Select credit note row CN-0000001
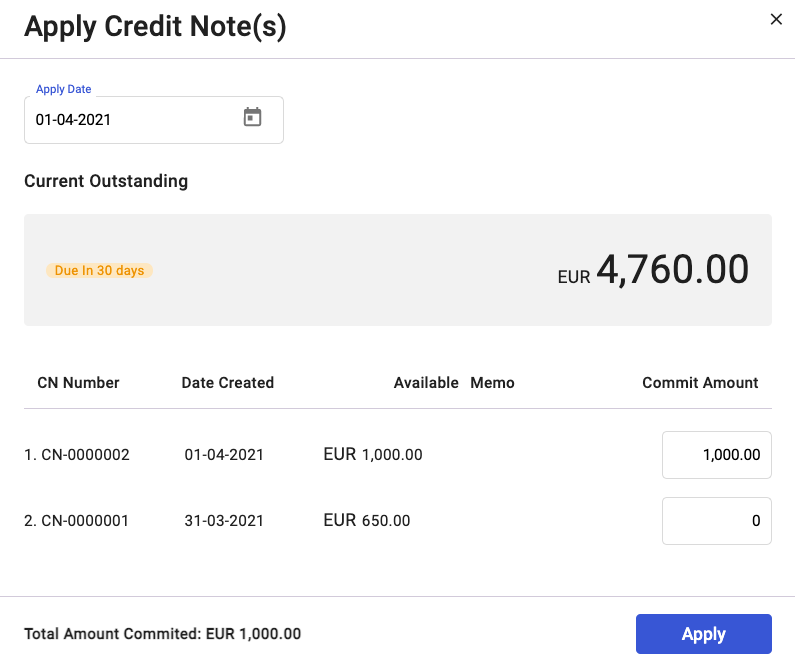The width and height of the screenshot is (795, 660). (398, 521)
